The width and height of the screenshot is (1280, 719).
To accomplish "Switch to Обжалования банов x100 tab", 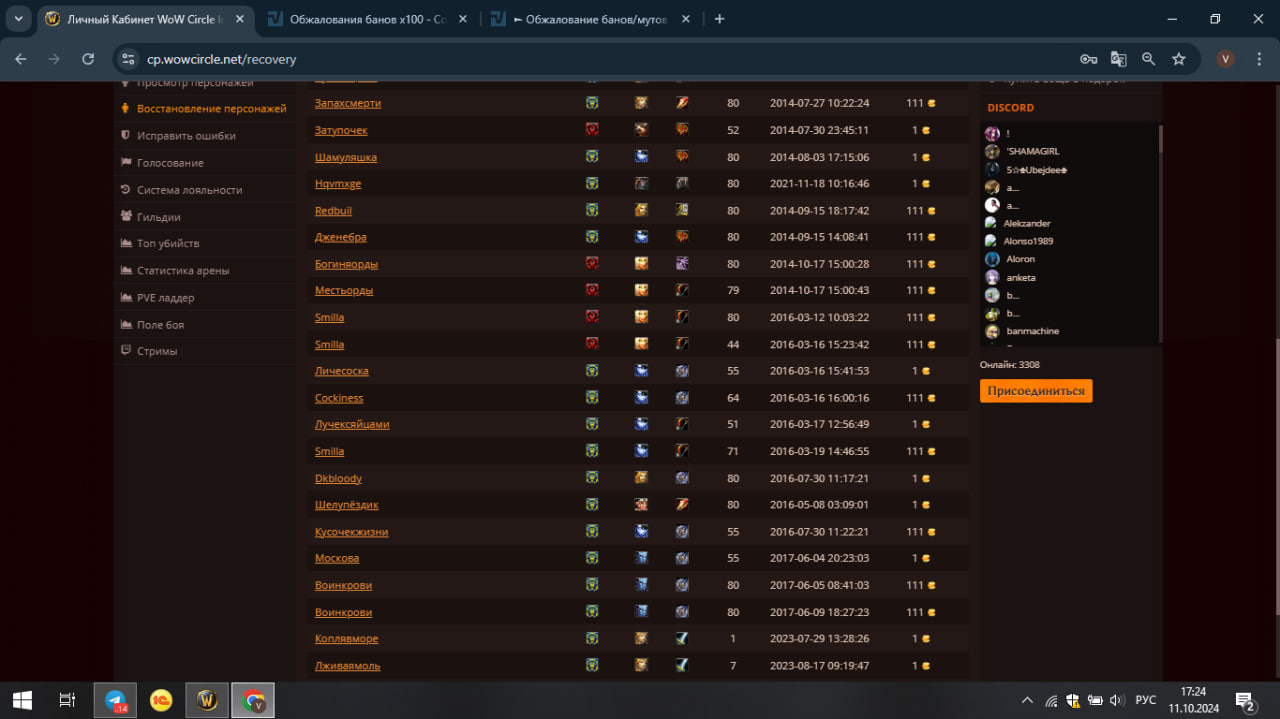I will (x=366, y=19).
